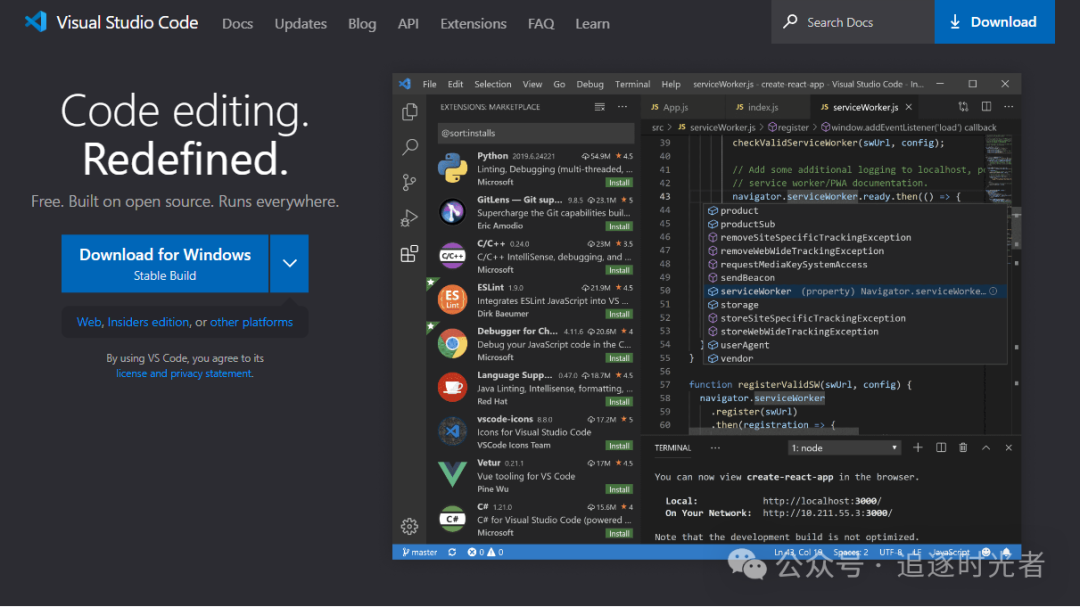The image size is (1080, 607).
Task: Click the GitLens extension icon
Action: click(x=453, y=212)
